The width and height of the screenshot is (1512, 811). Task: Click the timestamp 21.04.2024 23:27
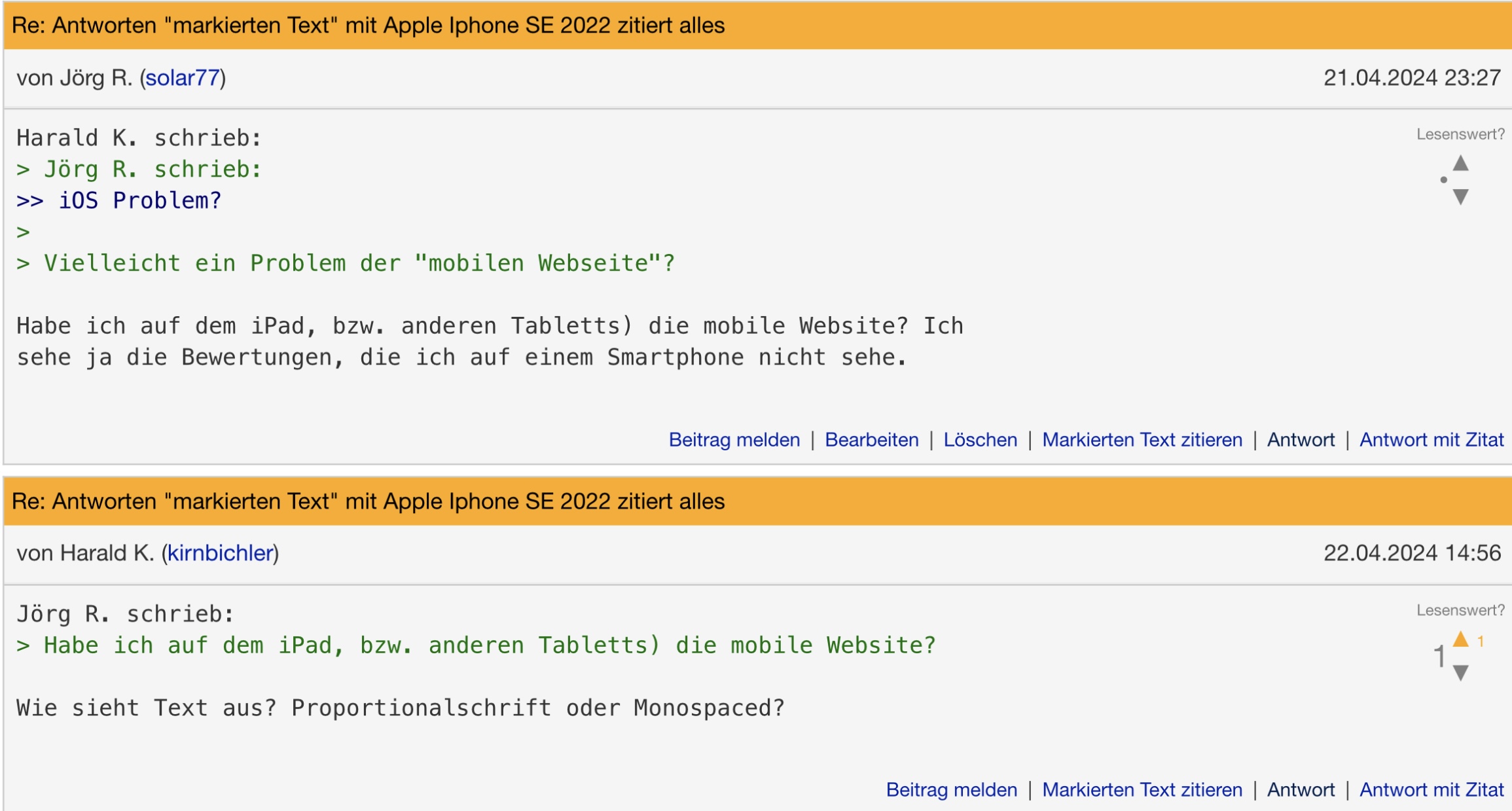(x=1412, y=78)
